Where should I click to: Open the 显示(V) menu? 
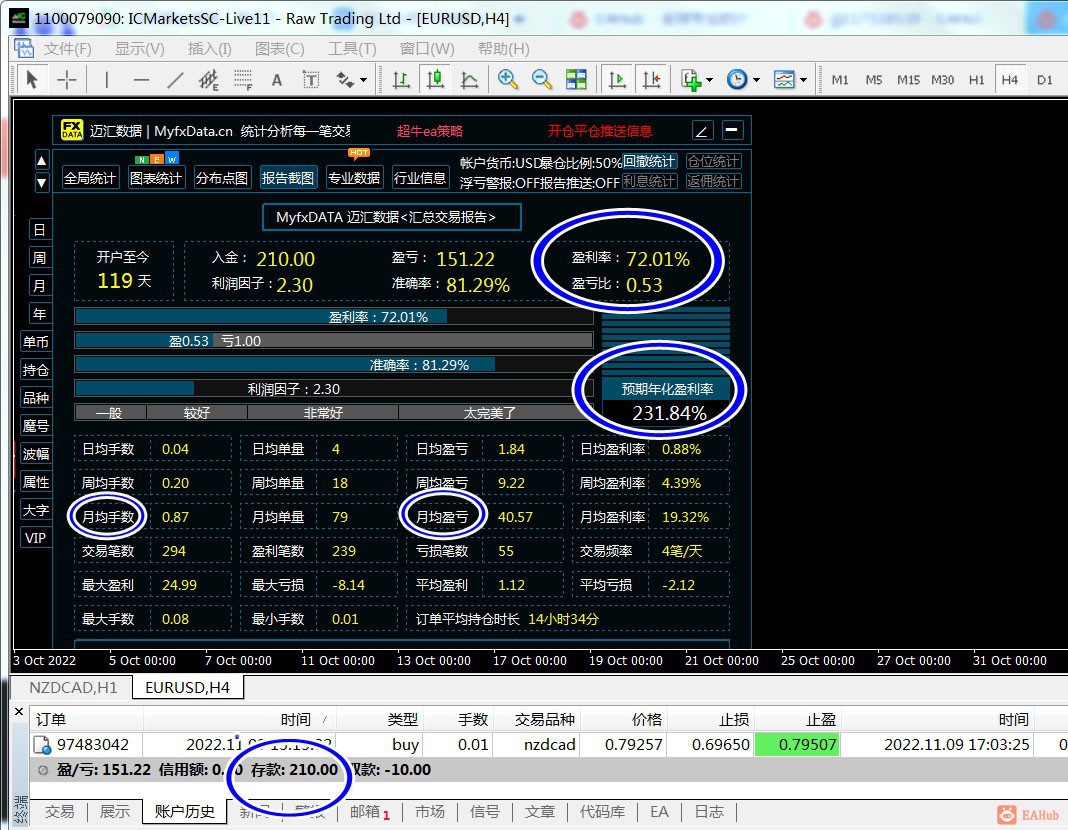point(140,48)
